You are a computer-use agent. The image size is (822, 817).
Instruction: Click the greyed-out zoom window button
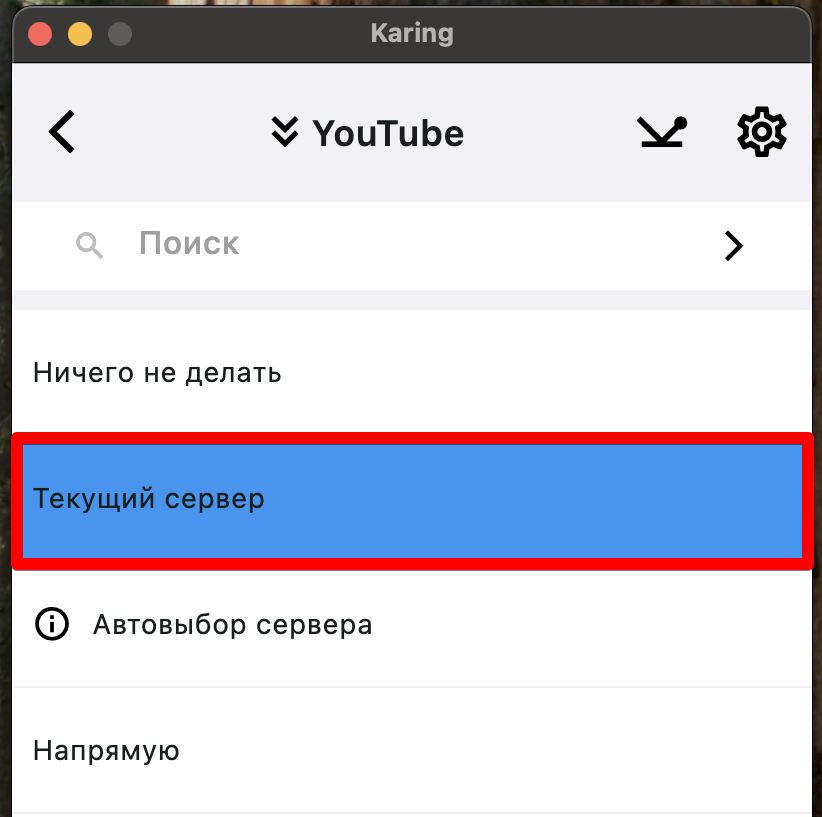(x=120, y=35)
